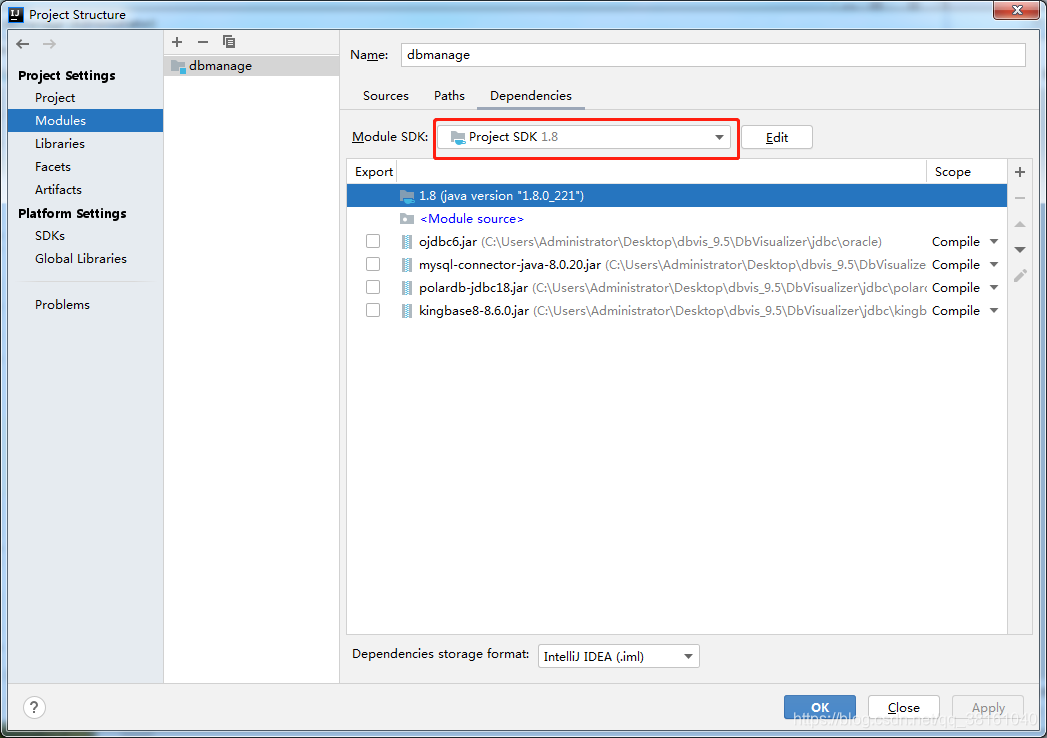Open Project settings section

55,98
